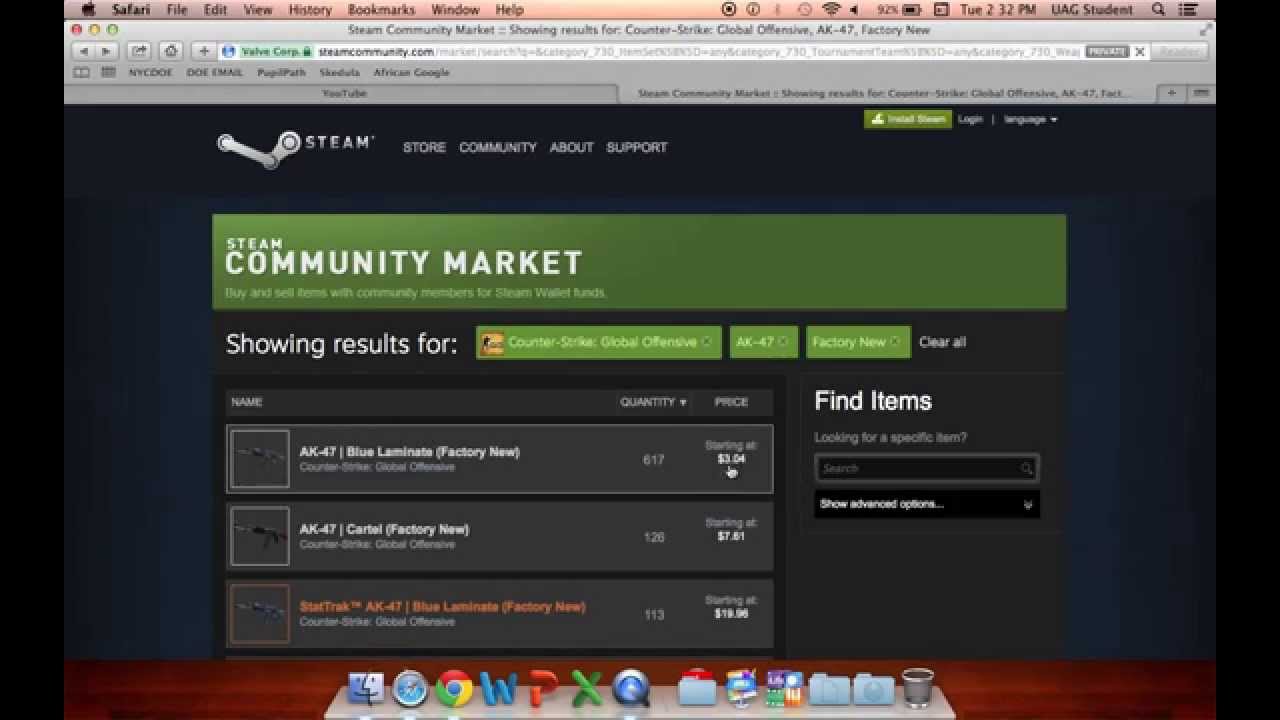The width and height of the screenshot is (1280, 720).
Task: Click the Install Steam button
Action: coord(908,119)
